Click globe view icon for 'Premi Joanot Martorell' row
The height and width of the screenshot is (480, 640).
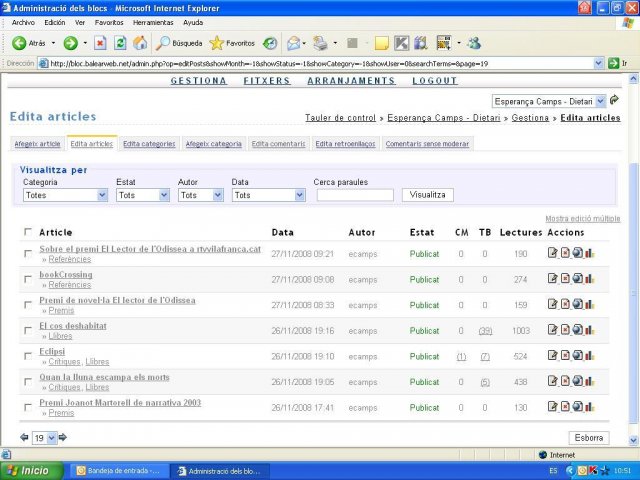(x=578, y=407)
